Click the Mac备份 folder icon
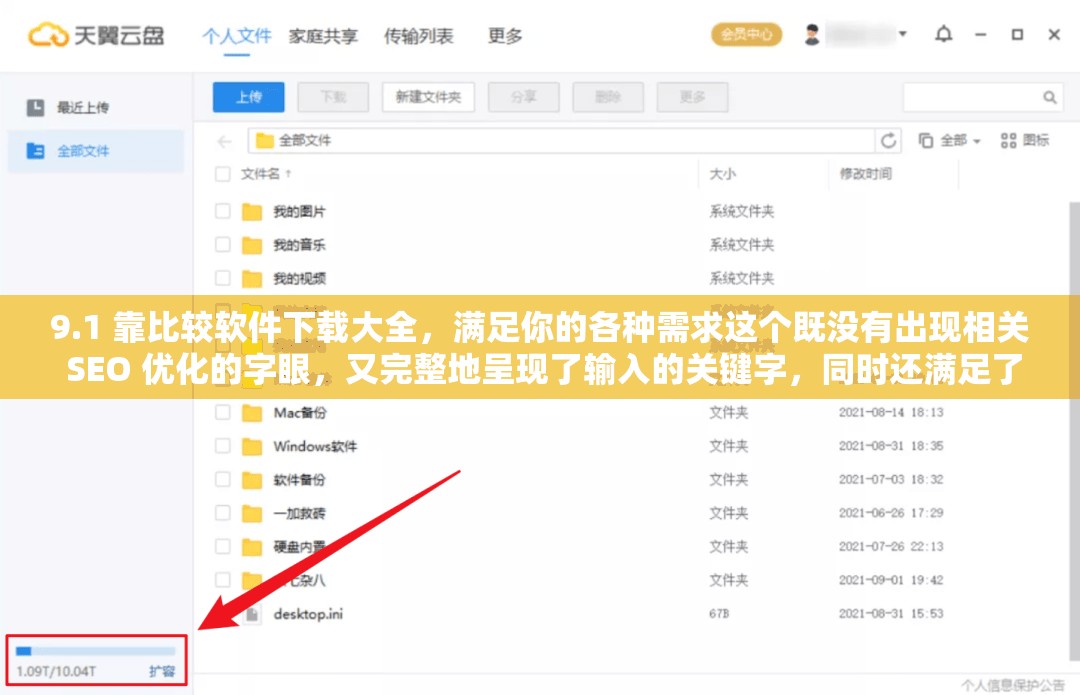This screenshot has width=1080, height=695. coord(252,413)
